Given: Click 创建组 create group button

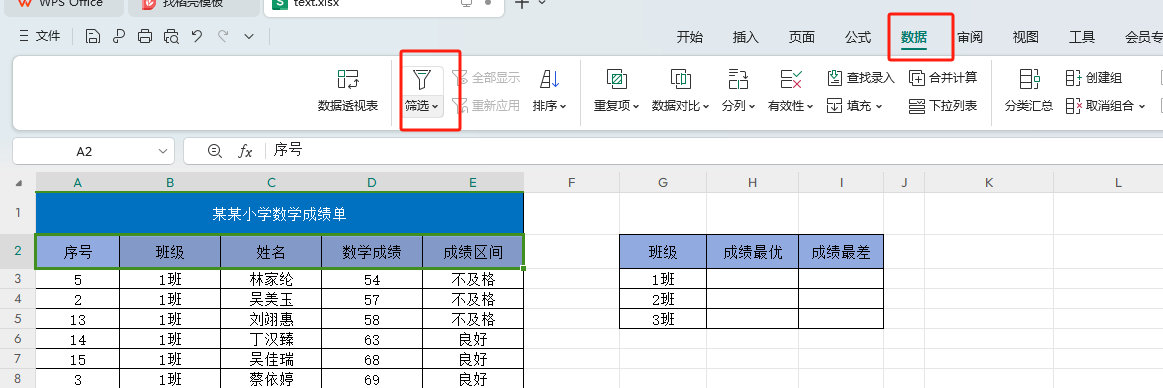Looking at the screenshot, I should pyautogui.click(x=1094, y=77).
